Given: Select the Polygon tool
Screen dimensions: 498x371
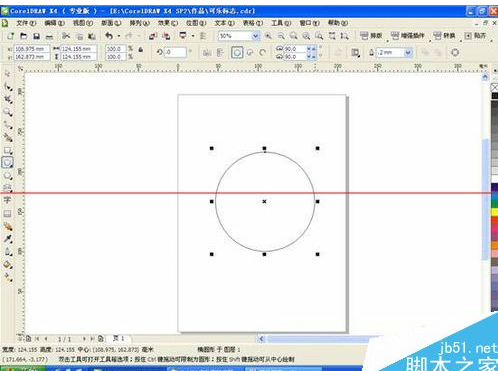Looking at the screenshot, I should coord(8,176).
